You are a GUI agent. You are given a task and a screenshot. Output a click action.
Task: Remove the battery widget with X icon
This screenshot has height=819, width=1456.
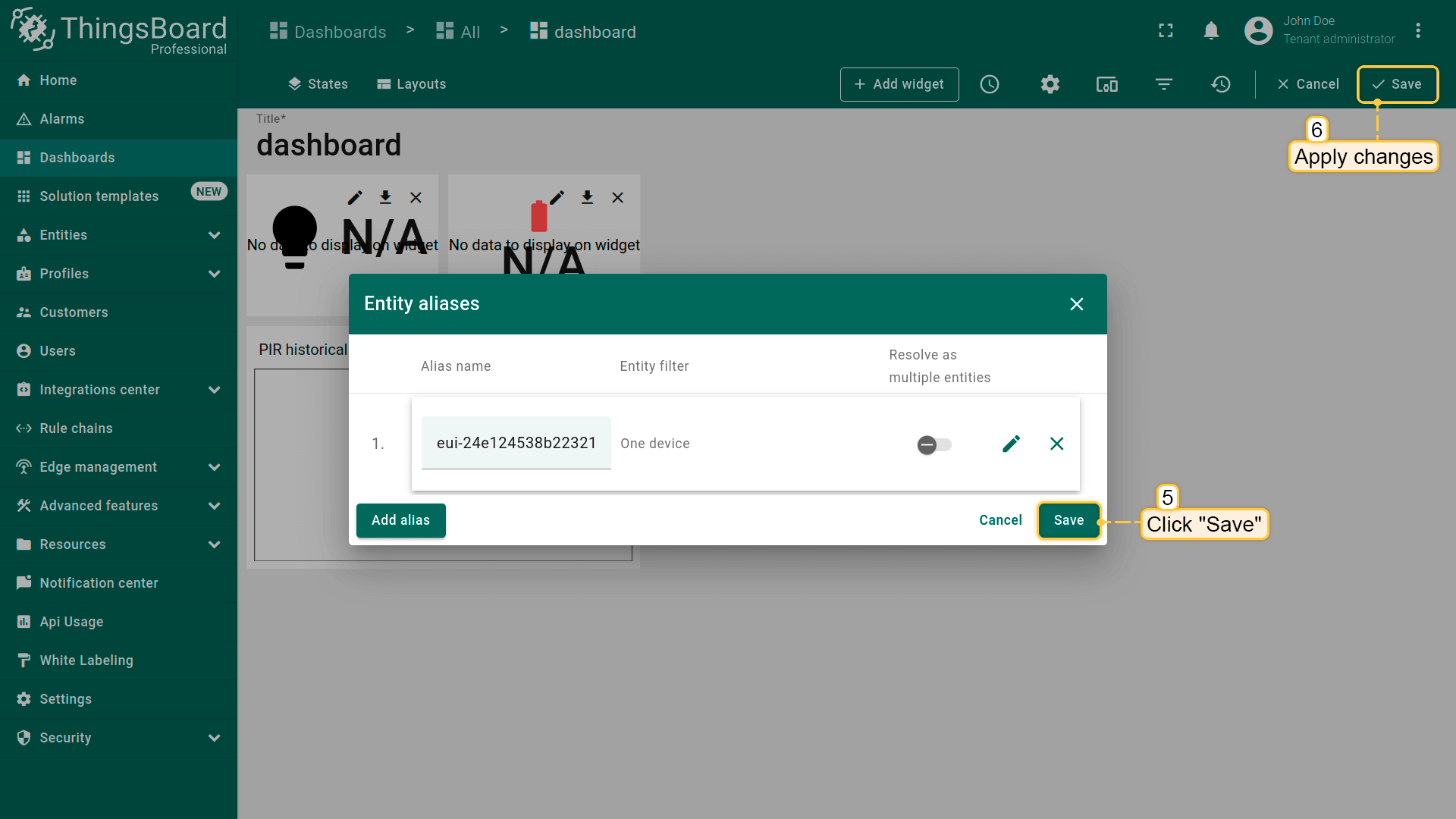pyautogui.click(x=618, y=198)
